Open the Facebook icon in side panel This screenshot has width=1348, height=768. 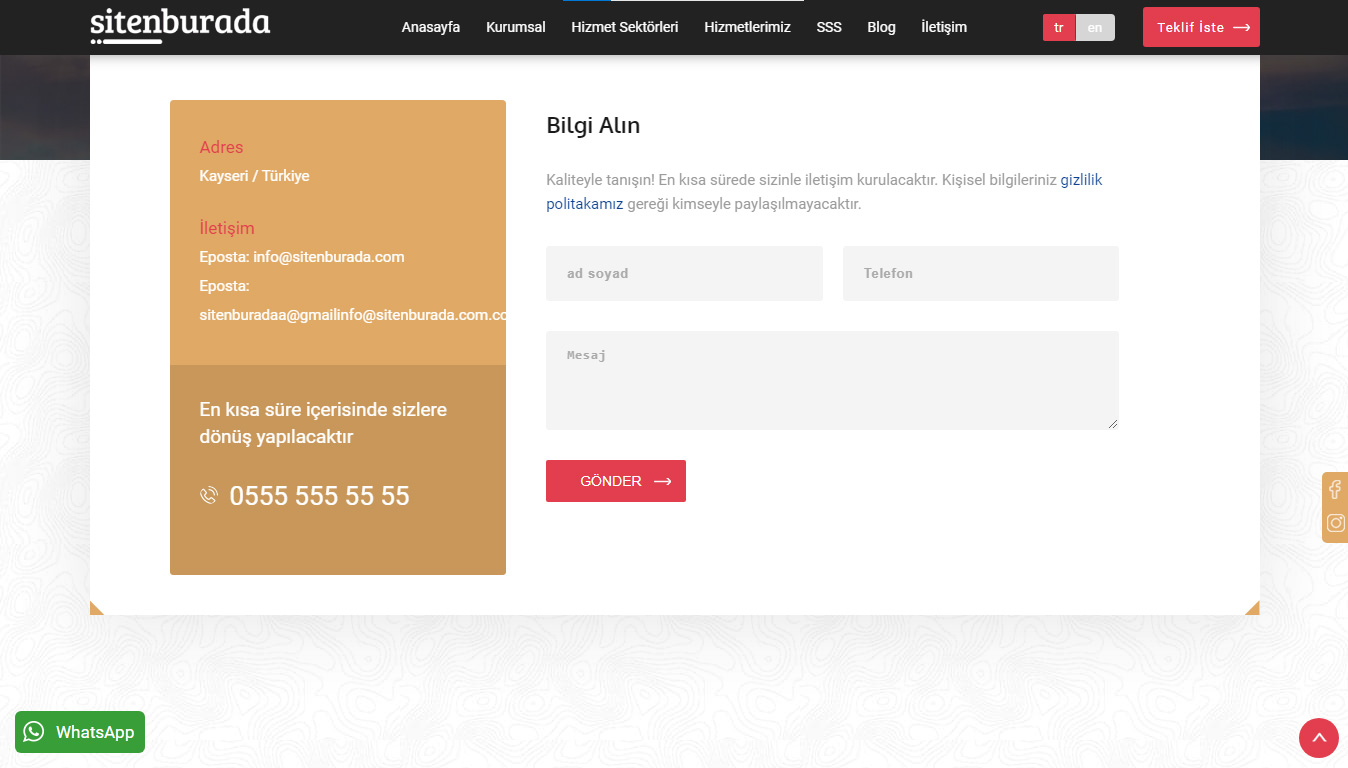pos(1335,490)
